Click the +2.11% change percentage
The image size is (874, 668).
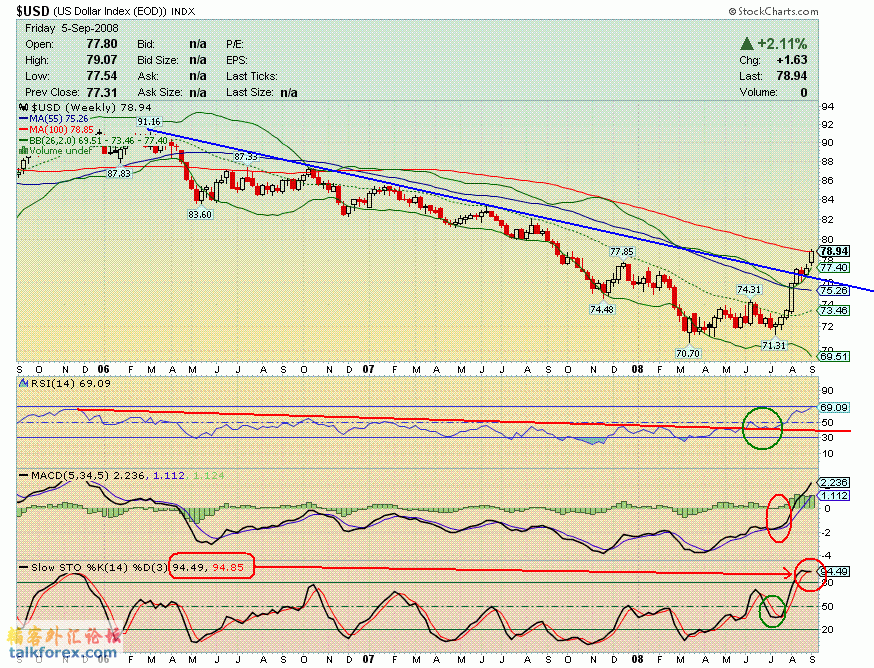782,43
